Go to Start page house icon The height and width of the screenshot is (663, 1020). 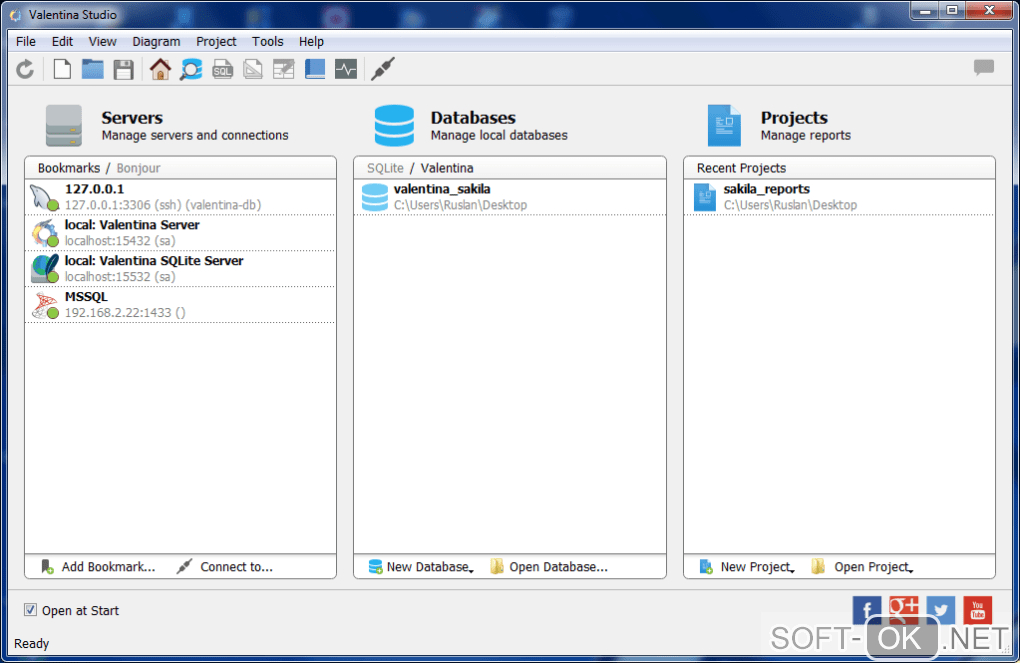tap(160, 69)
